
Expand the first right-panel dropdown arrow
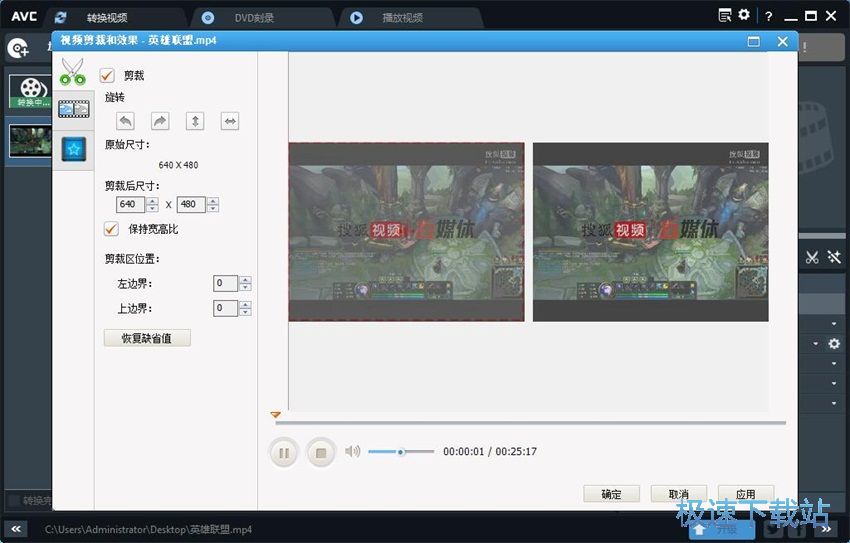tap(834, 324)
